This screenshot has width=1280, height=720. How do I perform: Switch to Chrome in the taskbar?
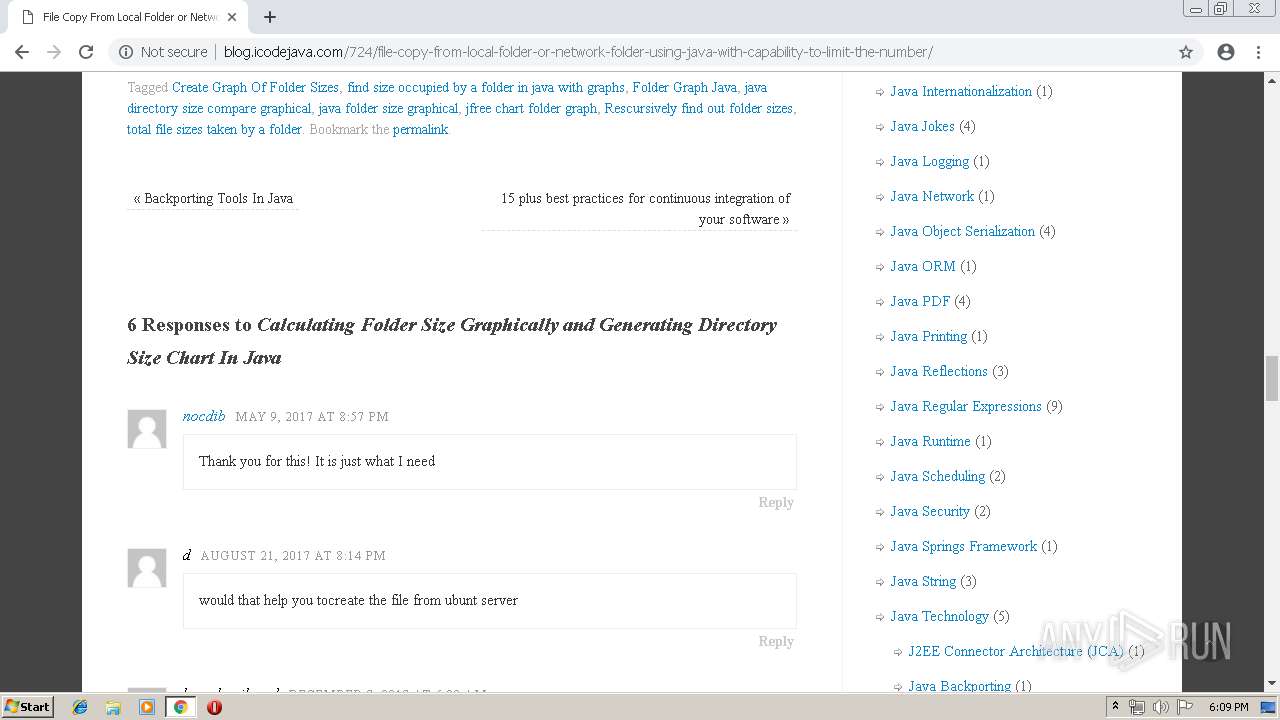click(x=180, y=707)
